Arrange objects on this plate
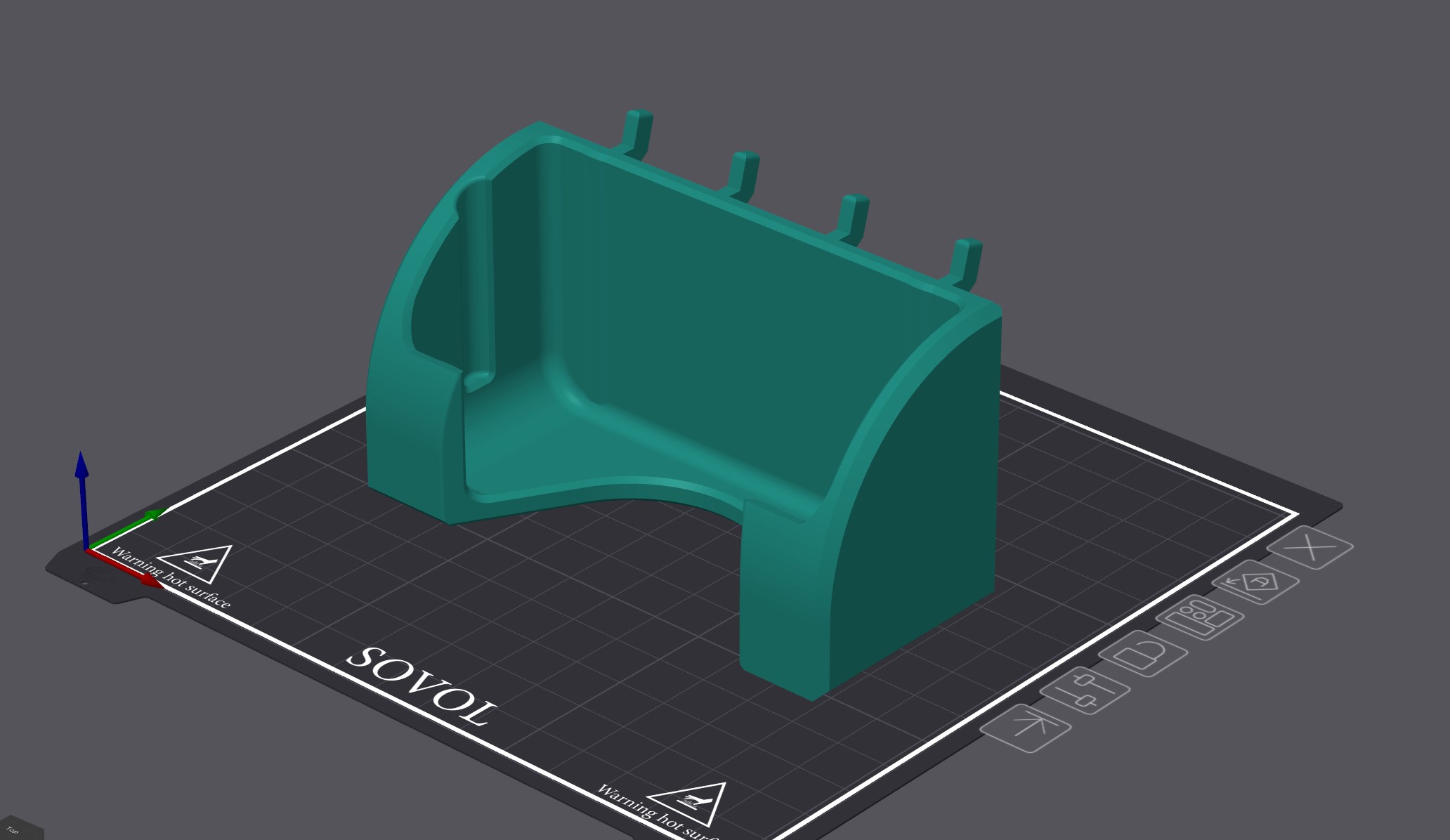This screenshot has width=1450, height=840. [1201, 616]
